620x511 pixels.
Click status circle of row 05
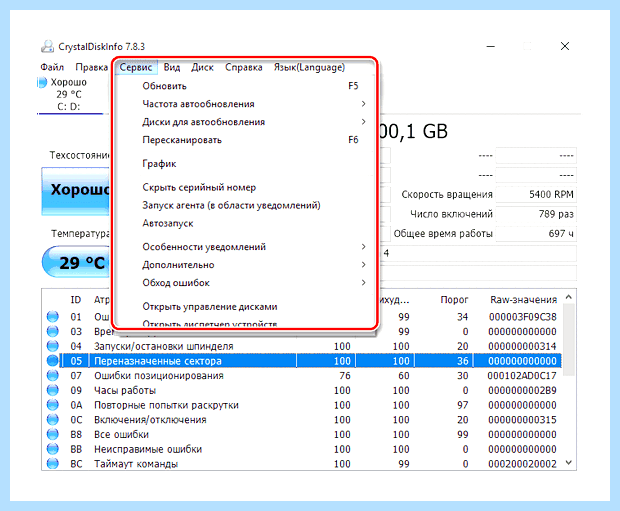tap(53, 361)
